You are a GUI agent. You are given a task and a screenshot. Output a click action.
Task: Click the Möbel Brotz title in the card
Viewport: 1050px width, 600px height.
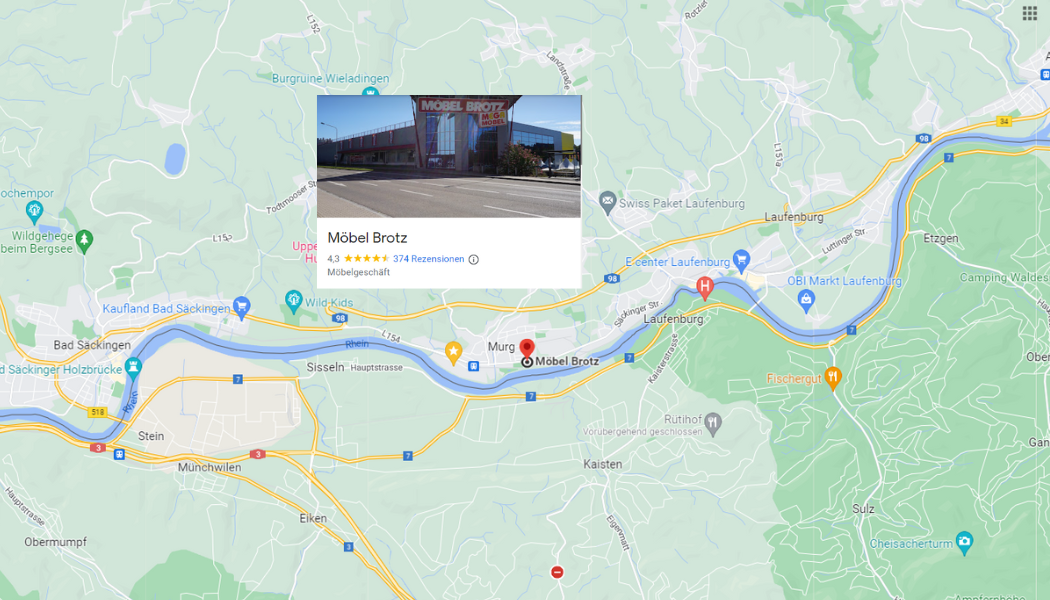(x=367, y=238)
